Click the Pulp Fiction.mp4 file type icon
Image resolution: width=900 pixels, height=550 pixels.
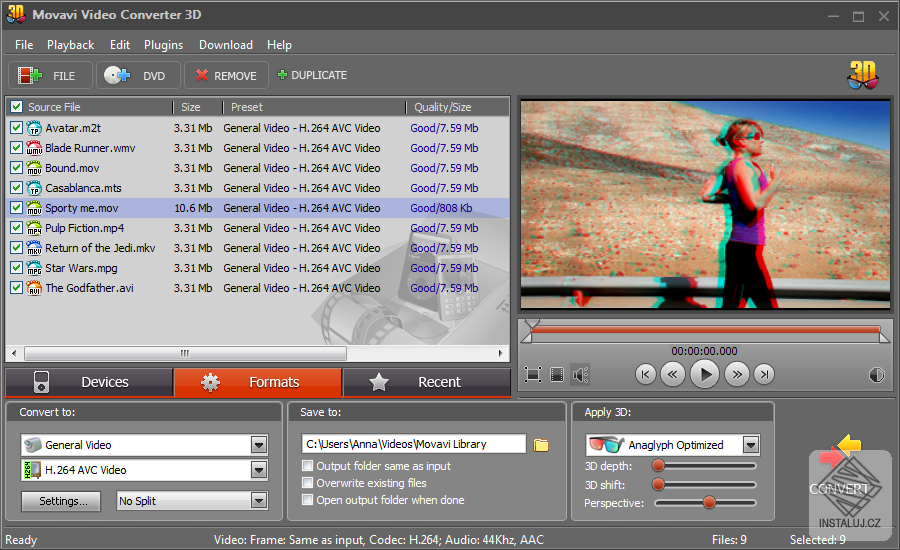point(34,228)
